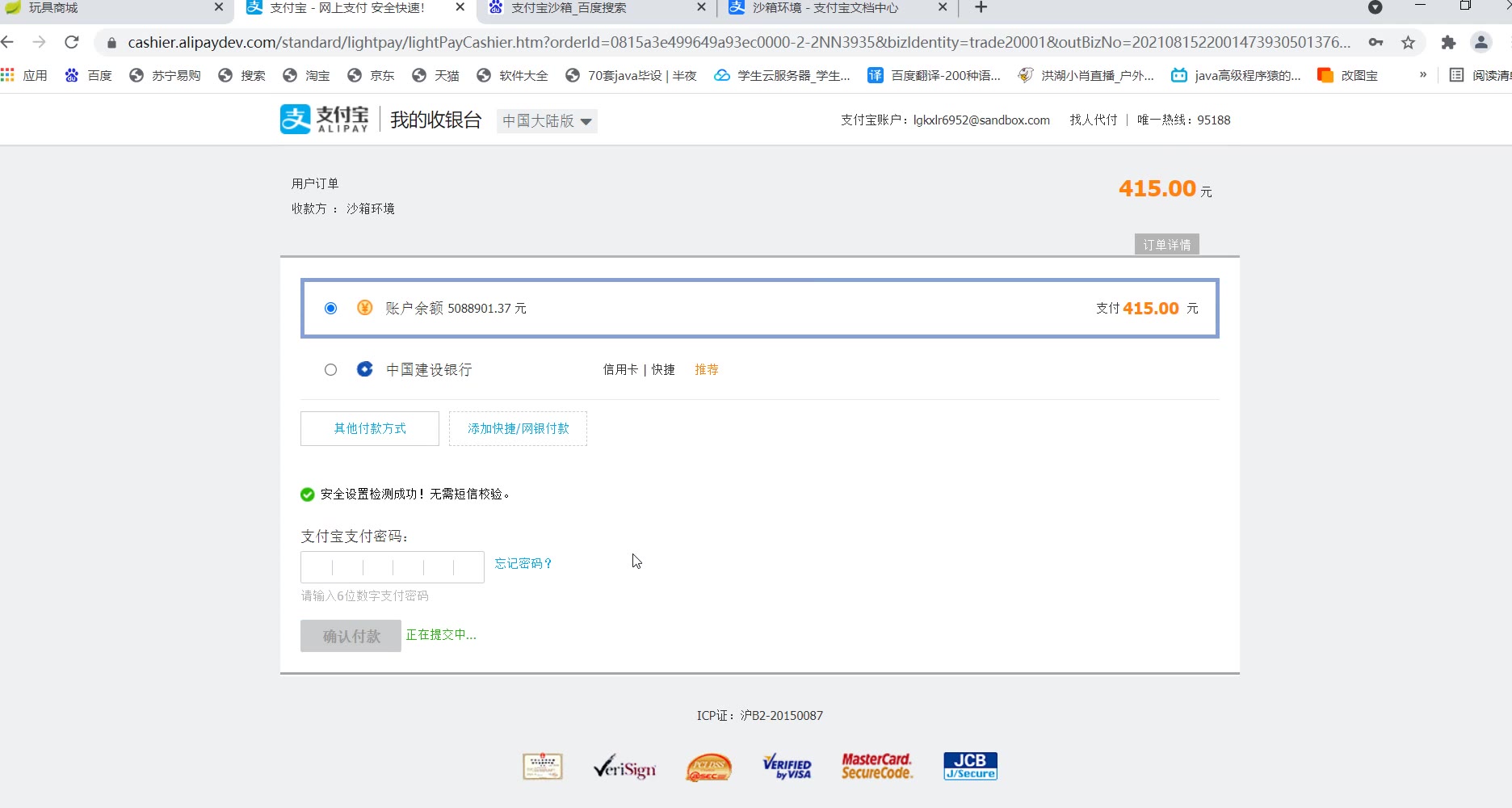Go forward in browser history
Image resolution: width=1512 pixels, height=808 pixels.
point(39,42)
